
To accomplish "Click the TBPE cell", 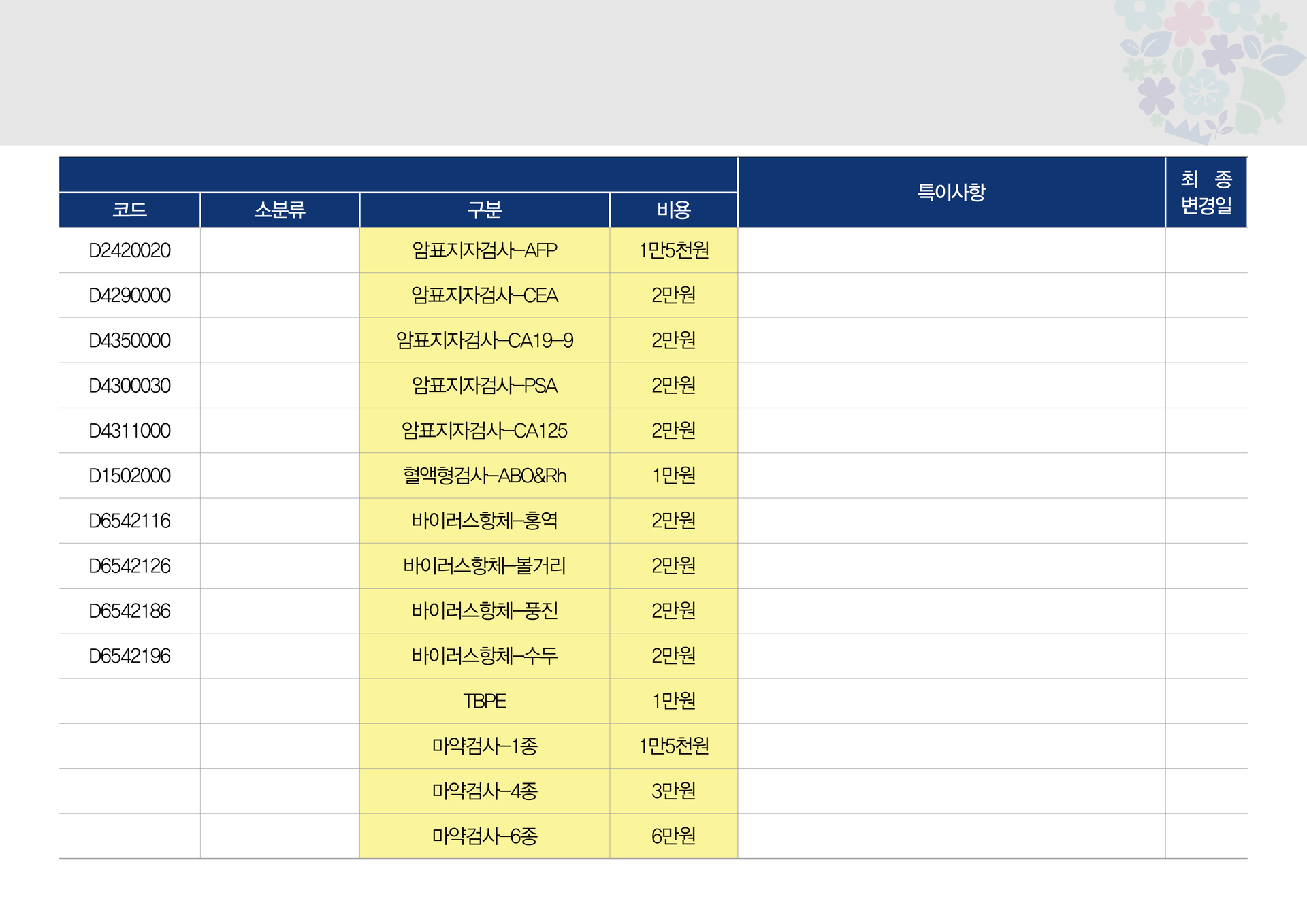I will (x=485, y=701).
